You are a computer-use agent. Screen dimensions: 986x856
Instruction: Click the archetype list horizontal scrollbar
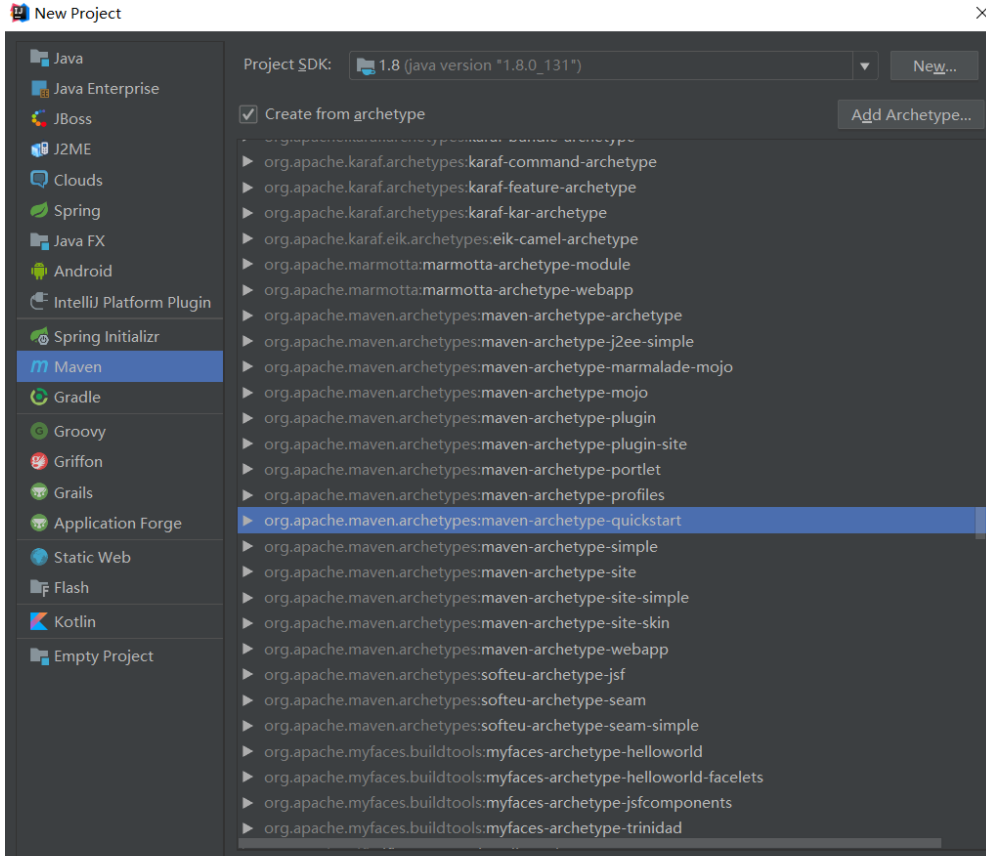tap(591, 842)
